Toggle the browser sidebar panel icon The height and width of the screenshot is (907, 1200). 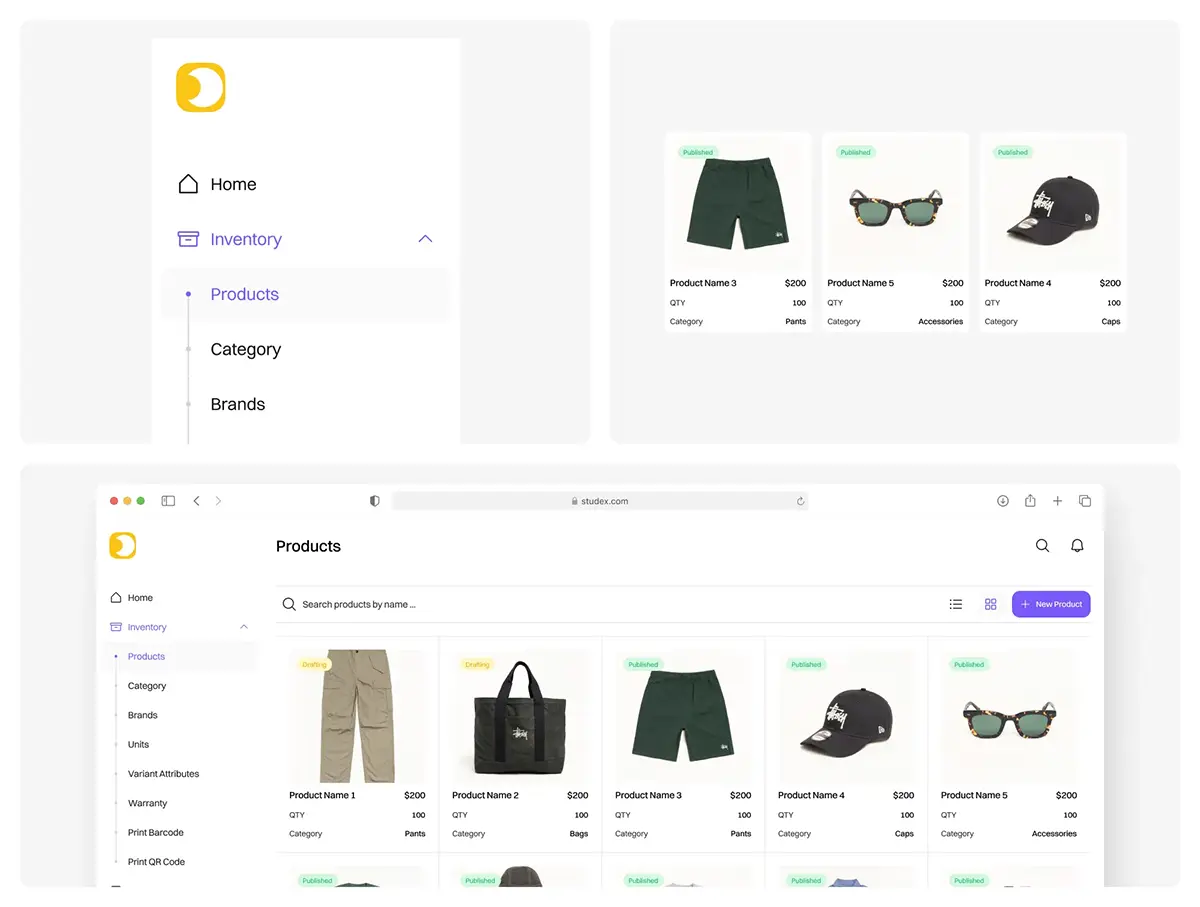coord(168,501)
